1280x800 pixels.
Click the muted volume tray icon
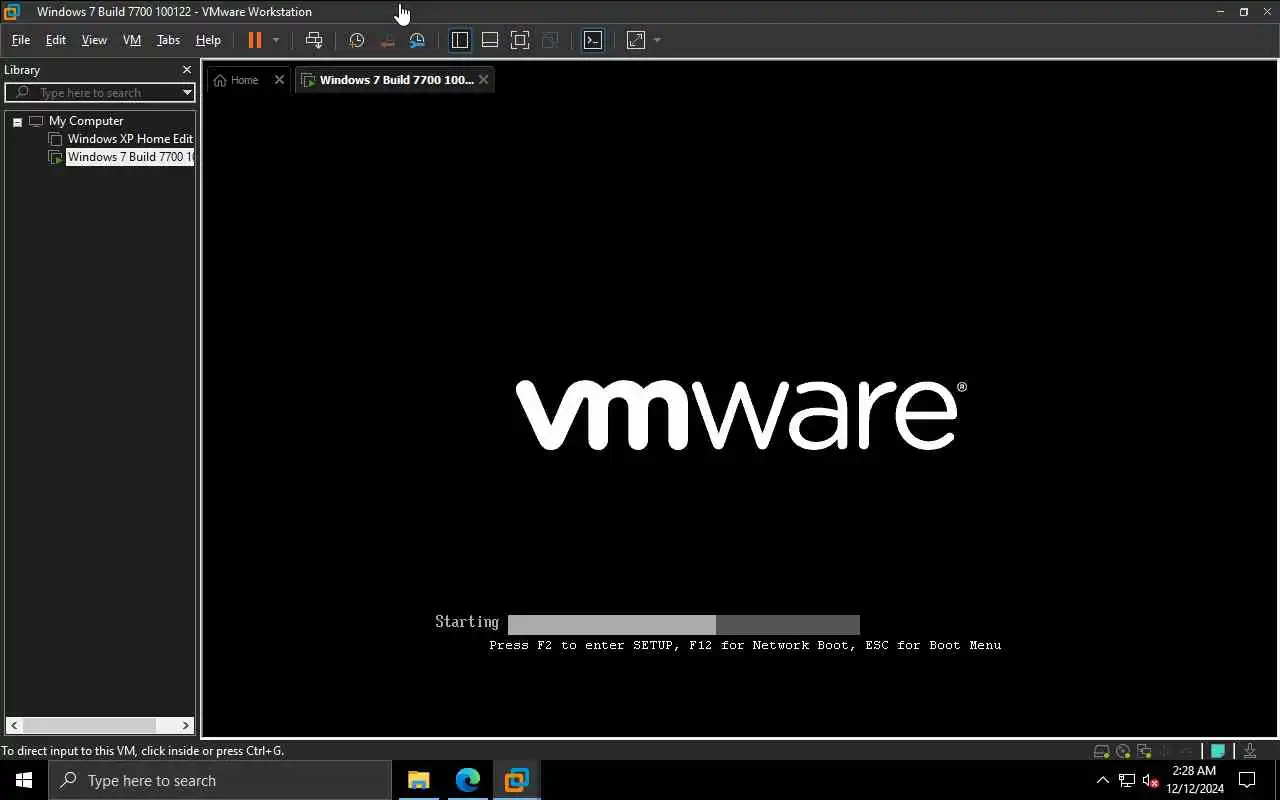tap(1150, 780)
